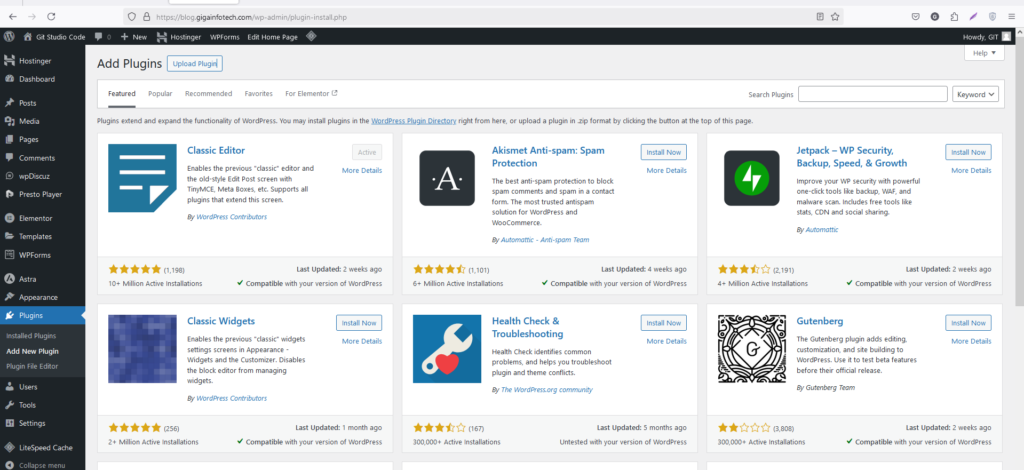Open the New content menu in admin bar

pyautogui.click(x=134, y=37)
